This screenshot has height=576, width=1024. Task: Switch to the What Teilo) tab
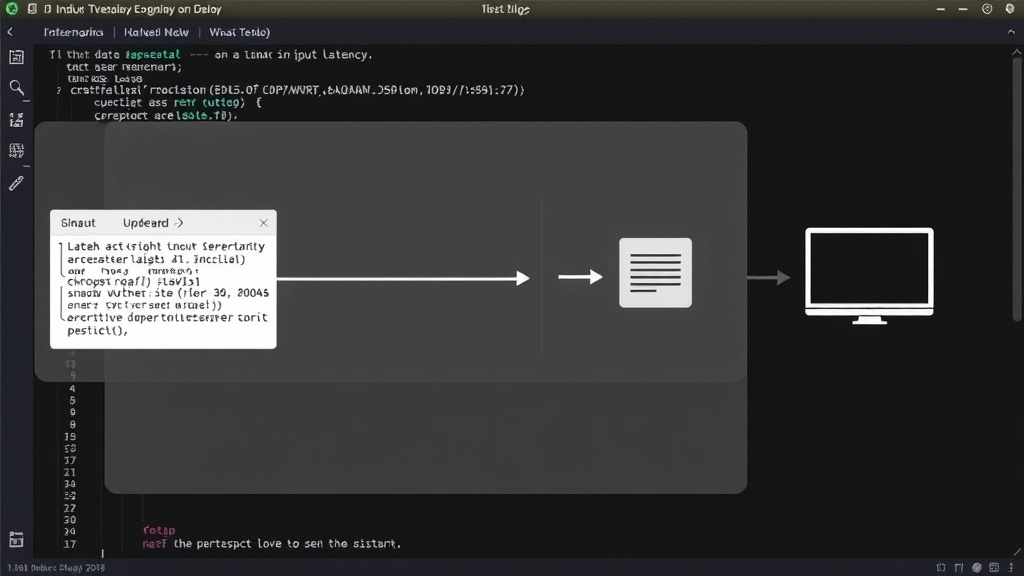point(239,32)
